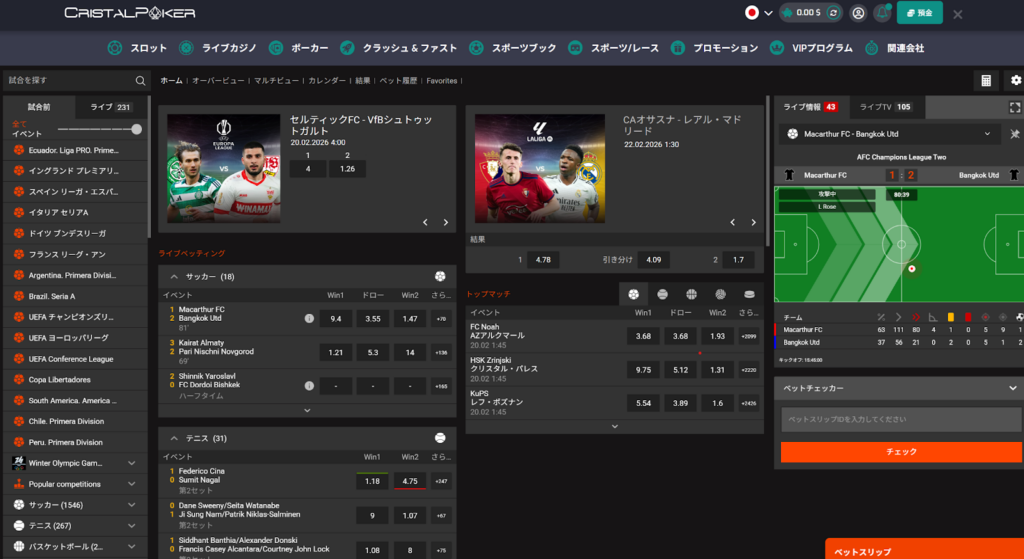Expand Popular competitions in sidebar

pos(132,484)
